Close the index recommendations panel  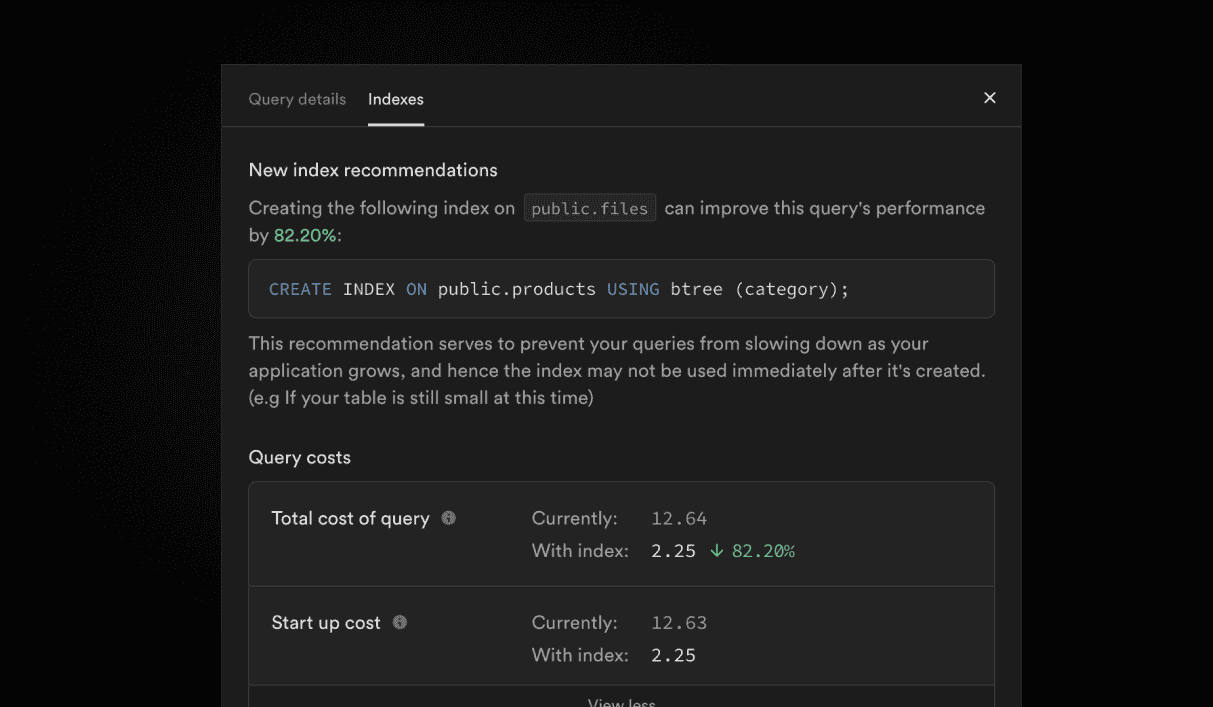tap(990, 98)
